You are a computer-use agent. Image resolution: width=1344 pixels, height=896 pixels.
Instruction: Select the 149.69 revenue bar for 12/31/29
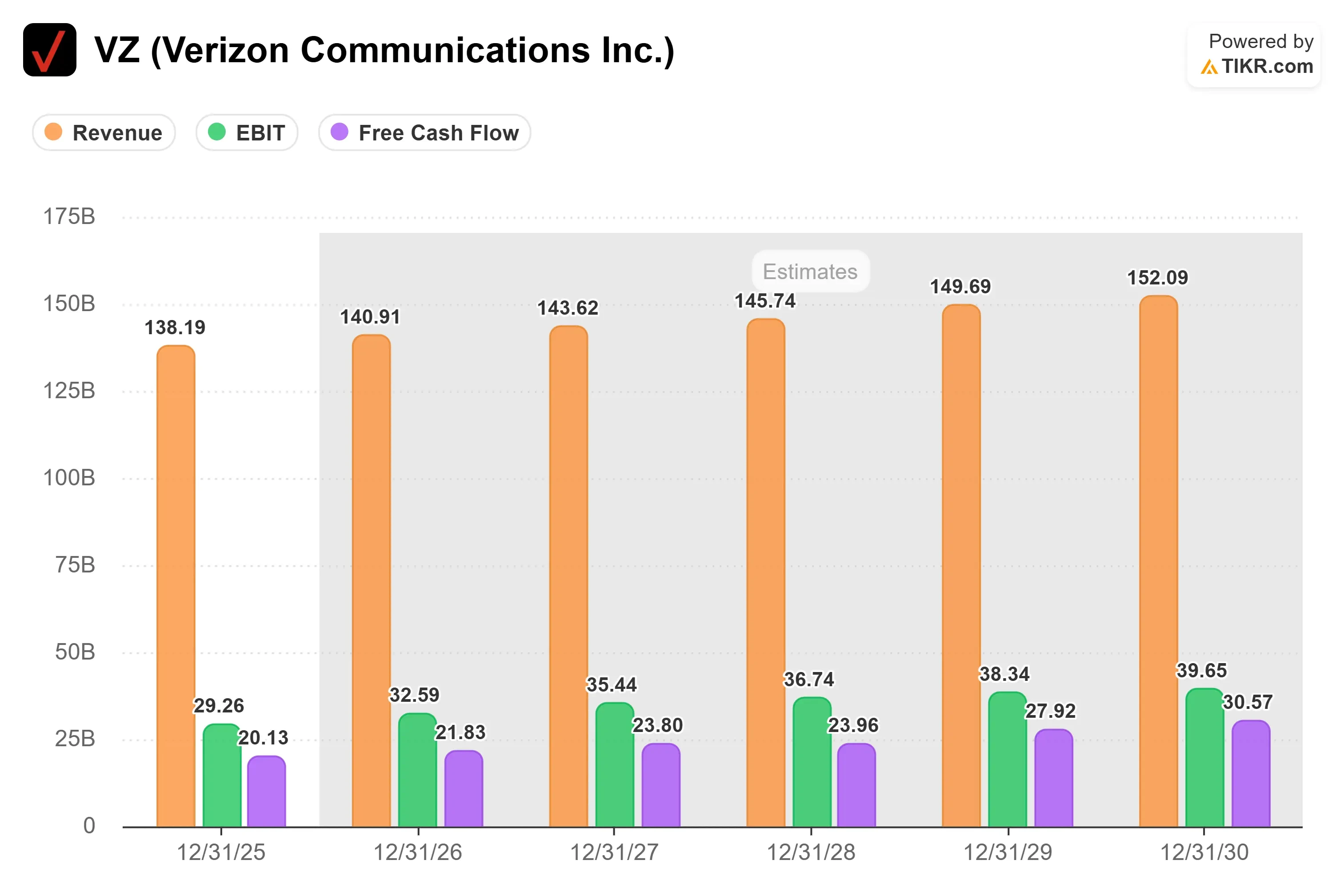click(961, 566)
